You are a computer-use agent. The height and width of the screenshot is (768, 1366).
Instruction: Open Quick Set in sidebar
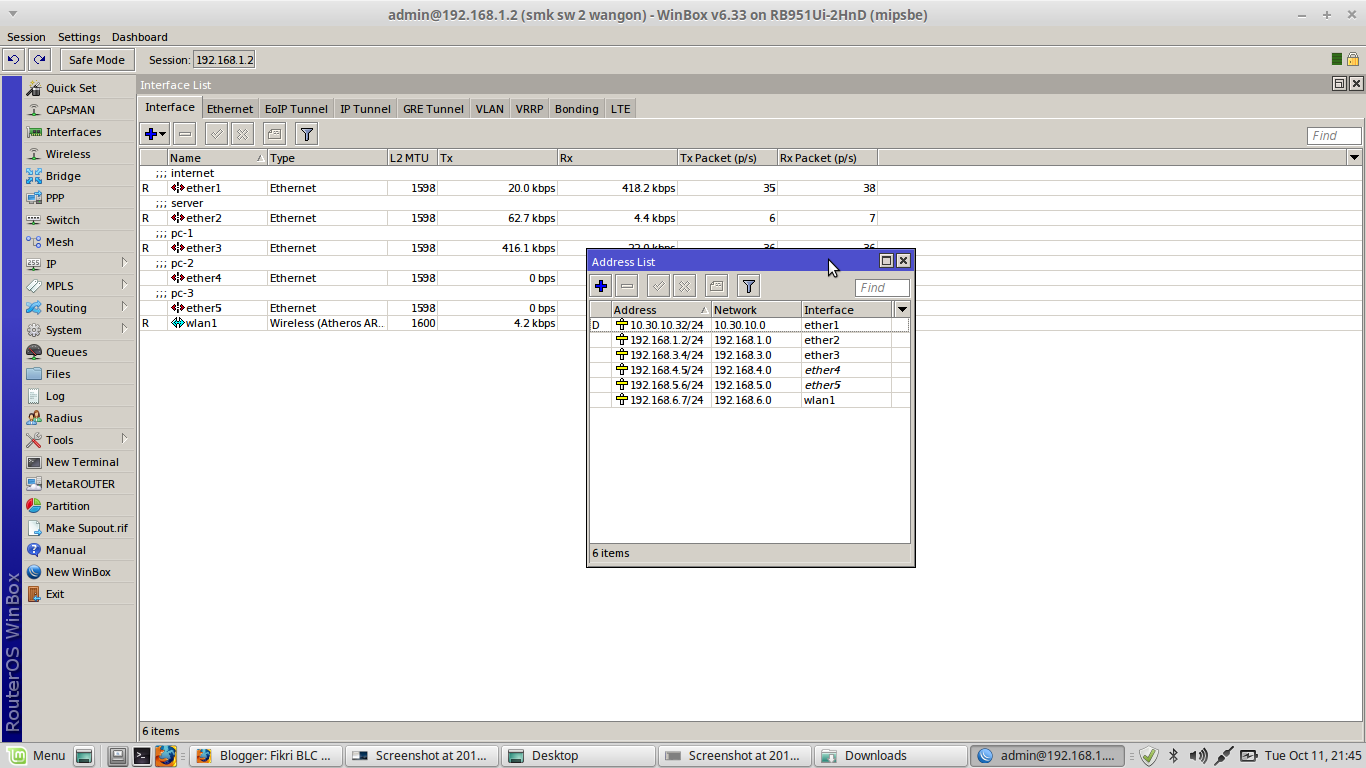[x=79, y=88]
